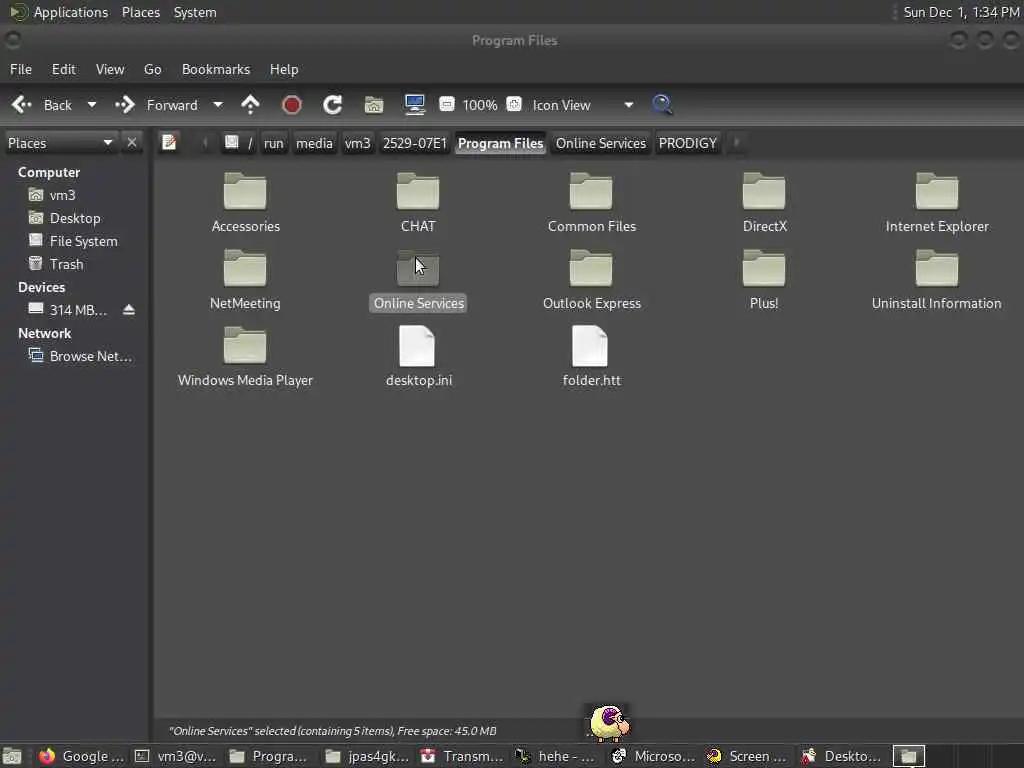
Task: Switch to the jpas4gk... taskbar window
Action: tap(367, 756)
